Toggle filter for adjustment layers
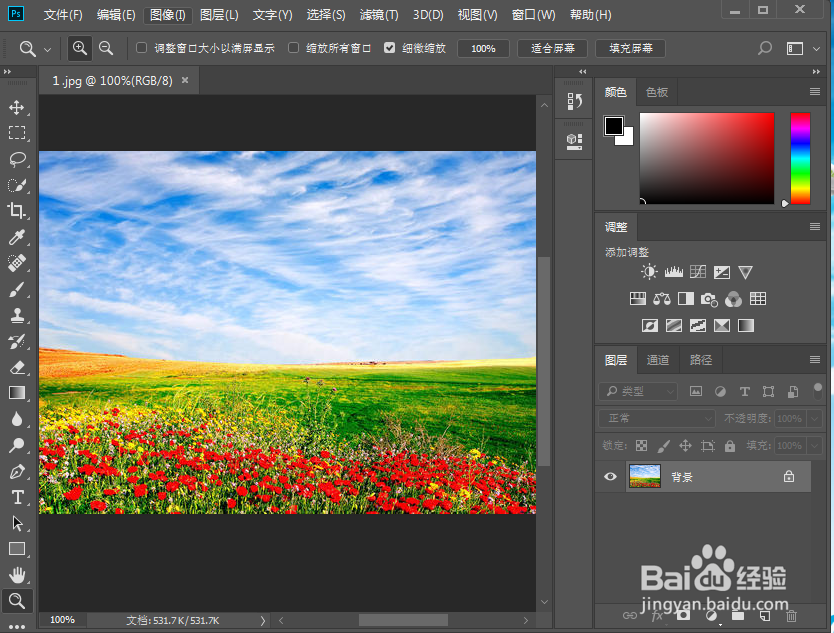The image size is (834, 633). [720, 392]
